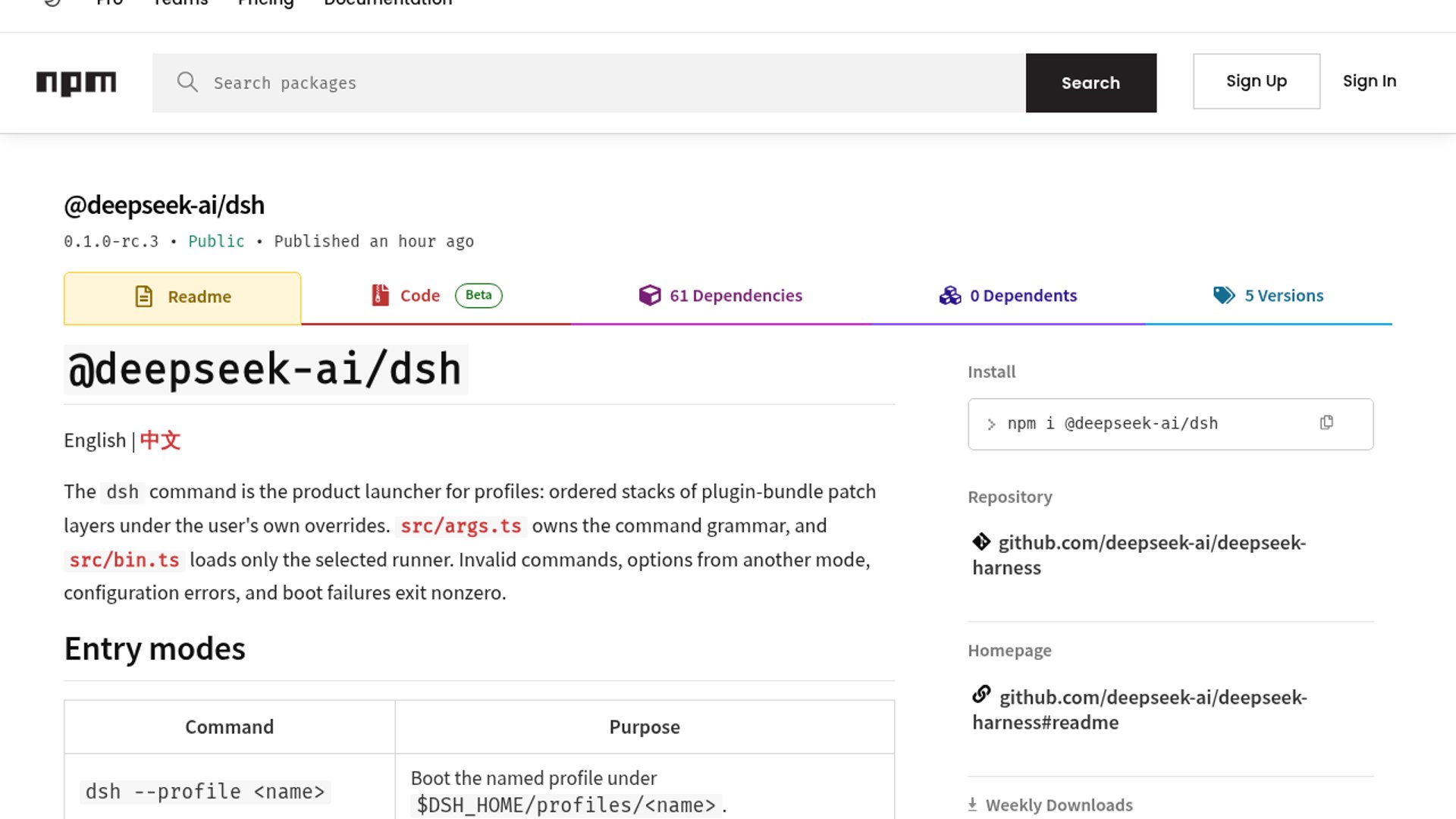The height and width of the screenshot is (819, 1456).
Task: Click the Weekly Downloads arrow icon
Action: pos(972,805)
